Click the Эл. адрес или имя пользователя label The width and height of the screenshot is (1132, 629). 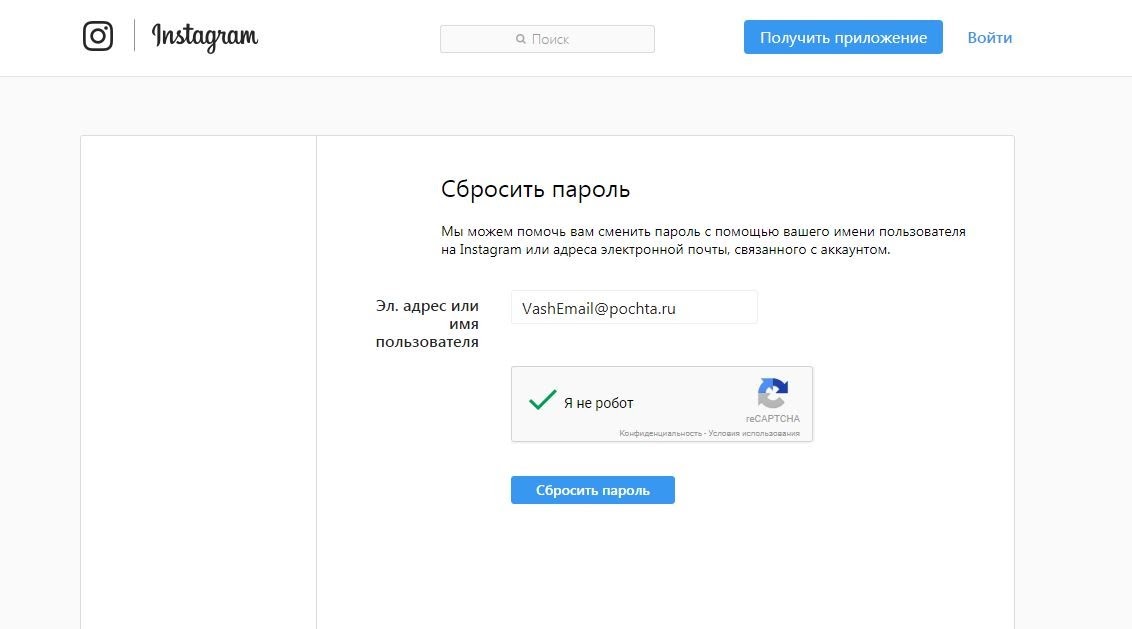coord(427,324)
